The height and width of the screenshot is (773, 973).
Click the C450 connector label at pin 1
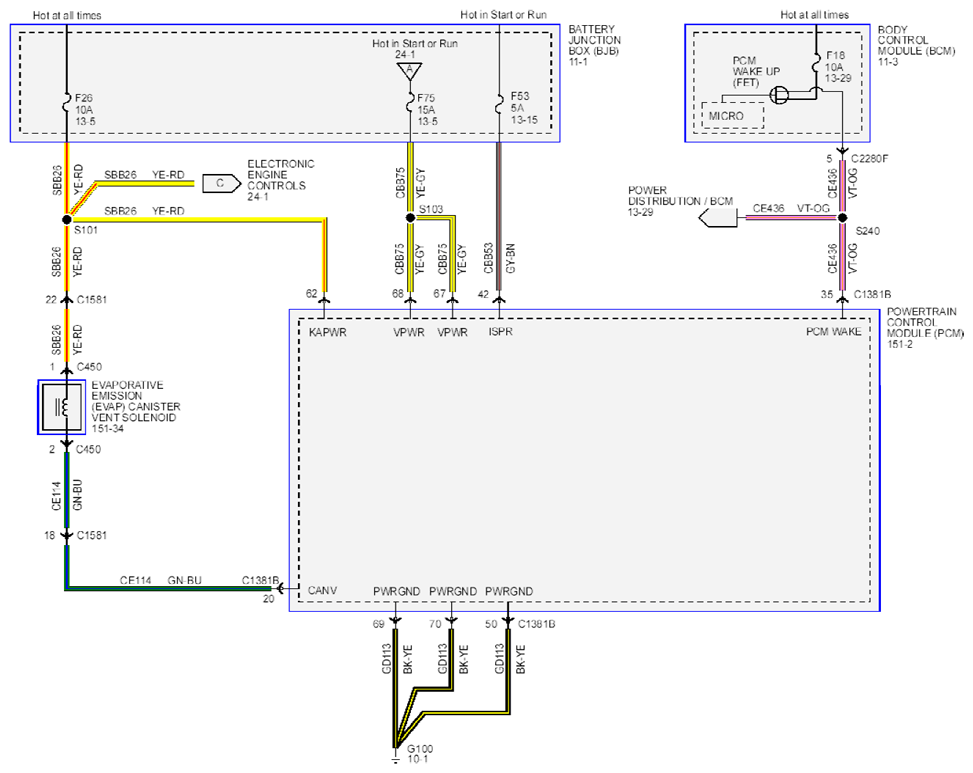click(89, 367)
